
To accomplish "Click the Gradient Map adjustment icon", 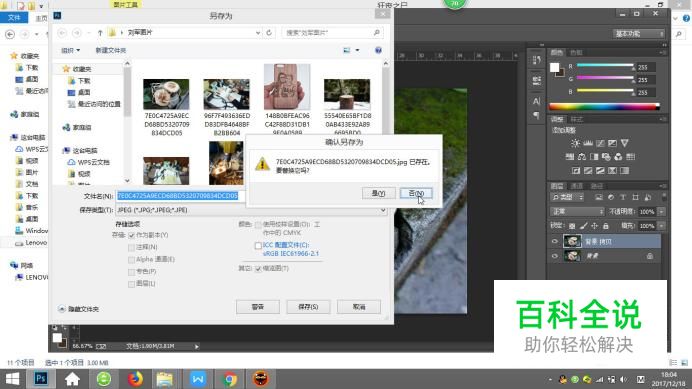I will point(624,170).
